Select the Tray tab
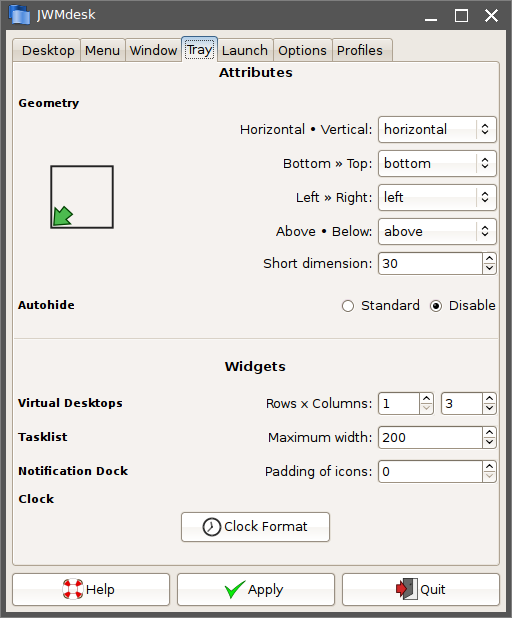This screenshot has width=512, height=618. point(199,50)
